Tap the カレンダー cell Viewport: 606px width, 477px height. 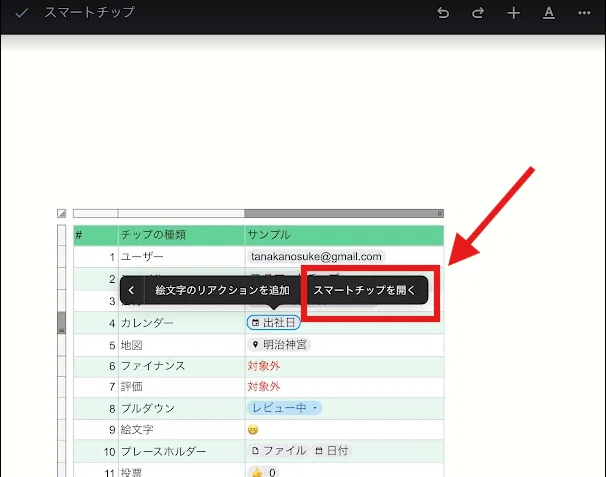(x=182, y=323)
